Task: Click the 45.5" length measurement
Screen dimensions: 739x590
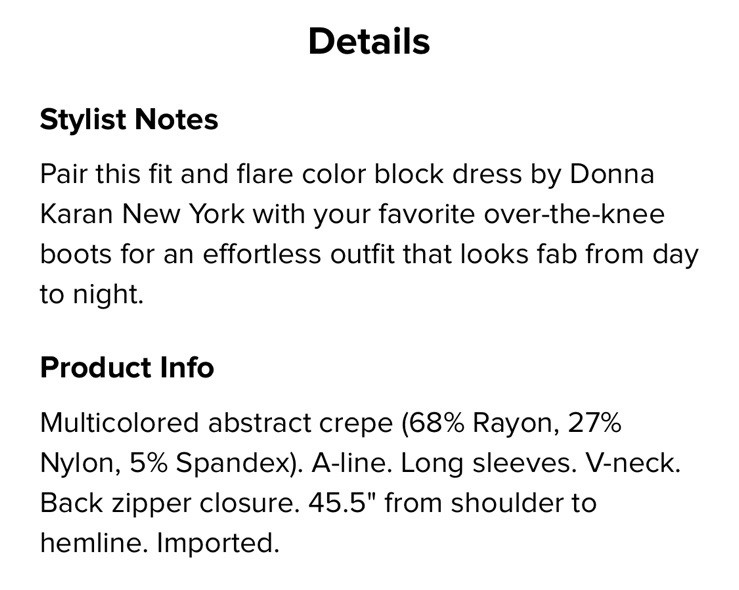Action: tap(336, 502)
